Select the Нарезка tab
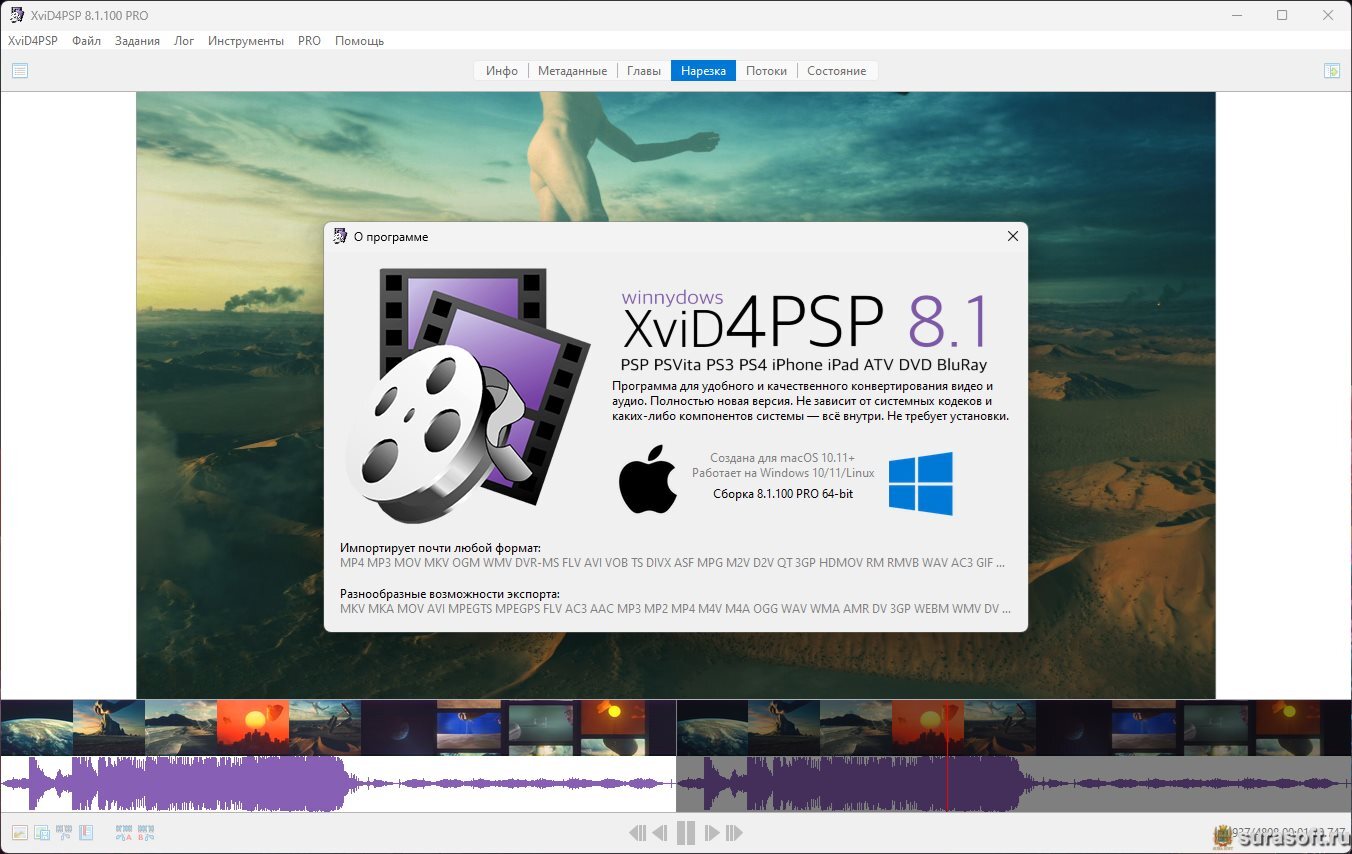Screen dimensions: 1352x854 (704, 71)
